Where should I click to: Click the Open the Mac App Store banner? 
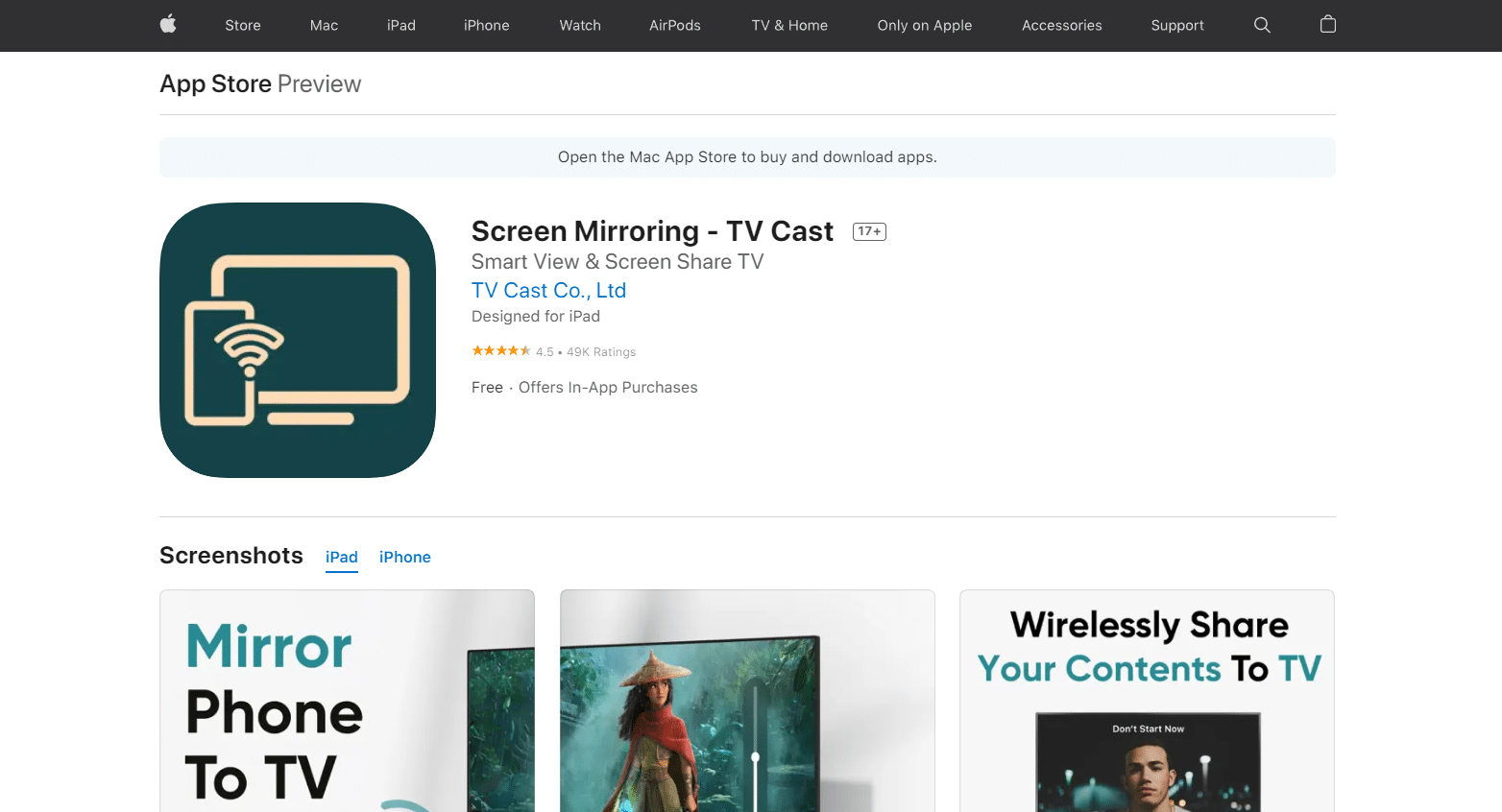coord(747,157)
